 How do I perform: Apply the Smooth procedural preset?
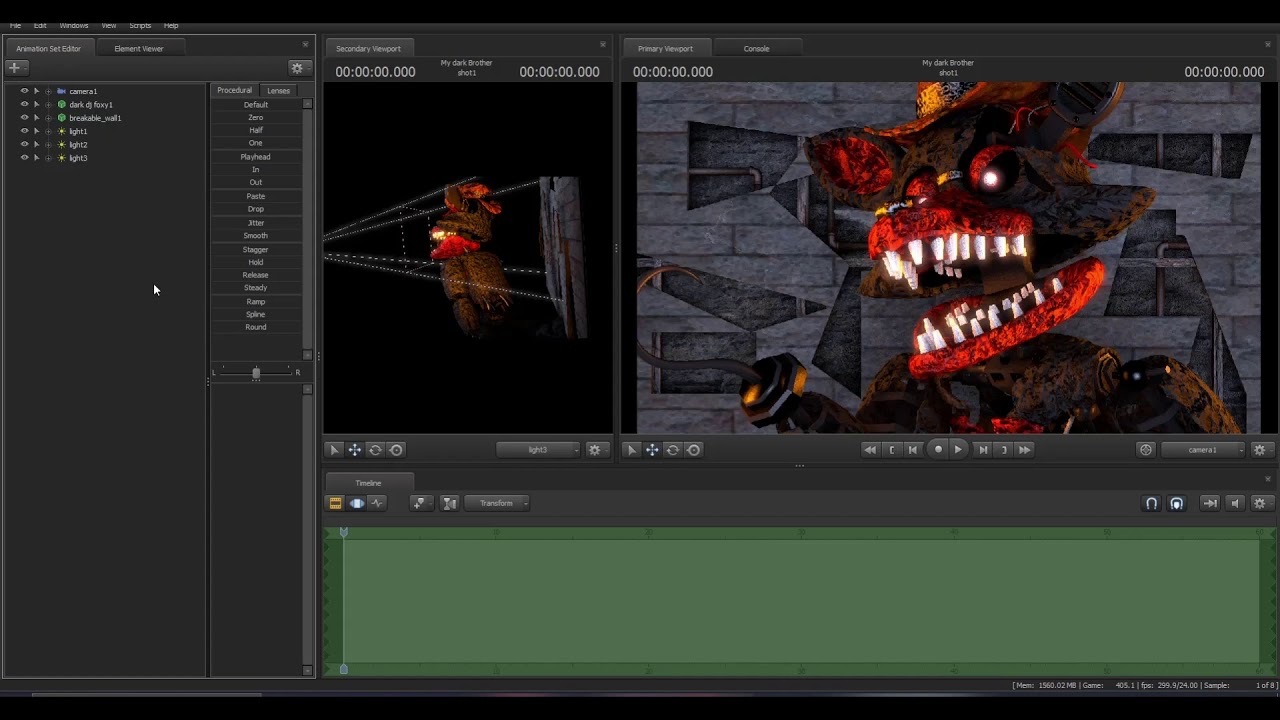[x=255, y=236]
